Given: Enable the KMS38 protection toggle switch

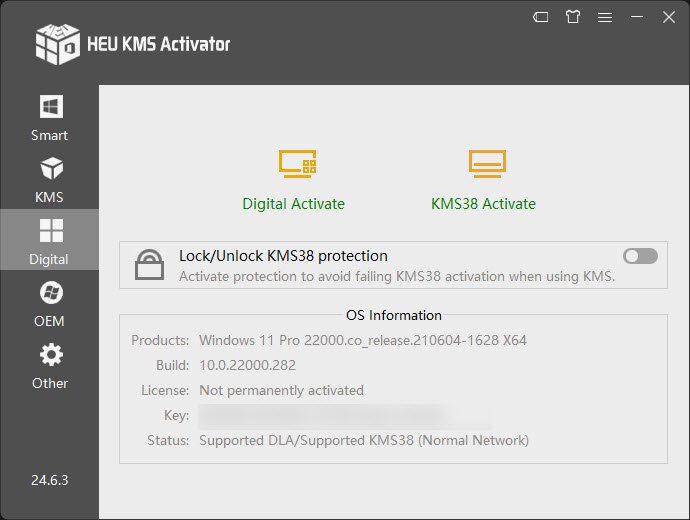Looking at the screenshot, I should tap(640, 256).
